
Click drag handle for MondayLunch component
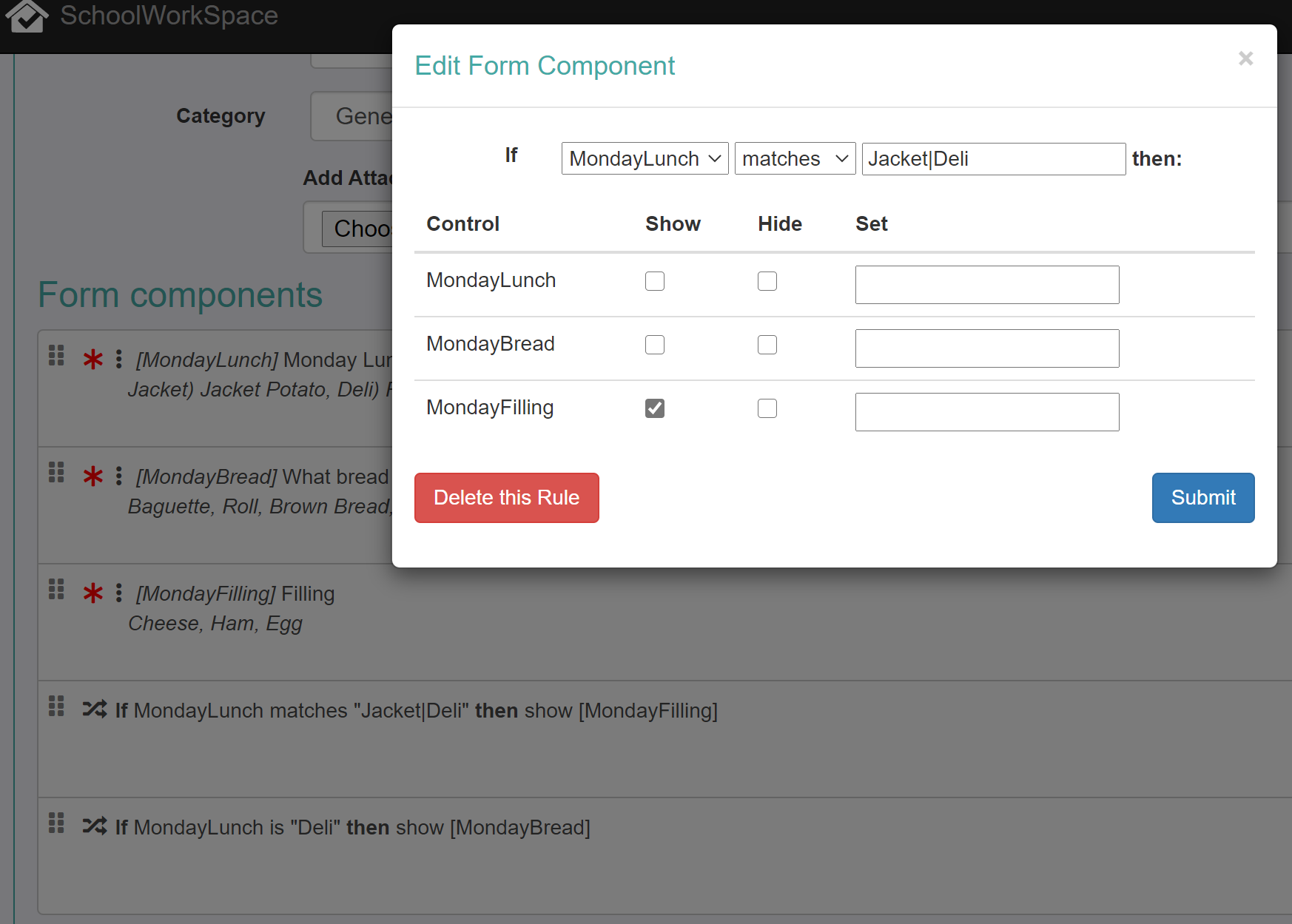[56, 356]
